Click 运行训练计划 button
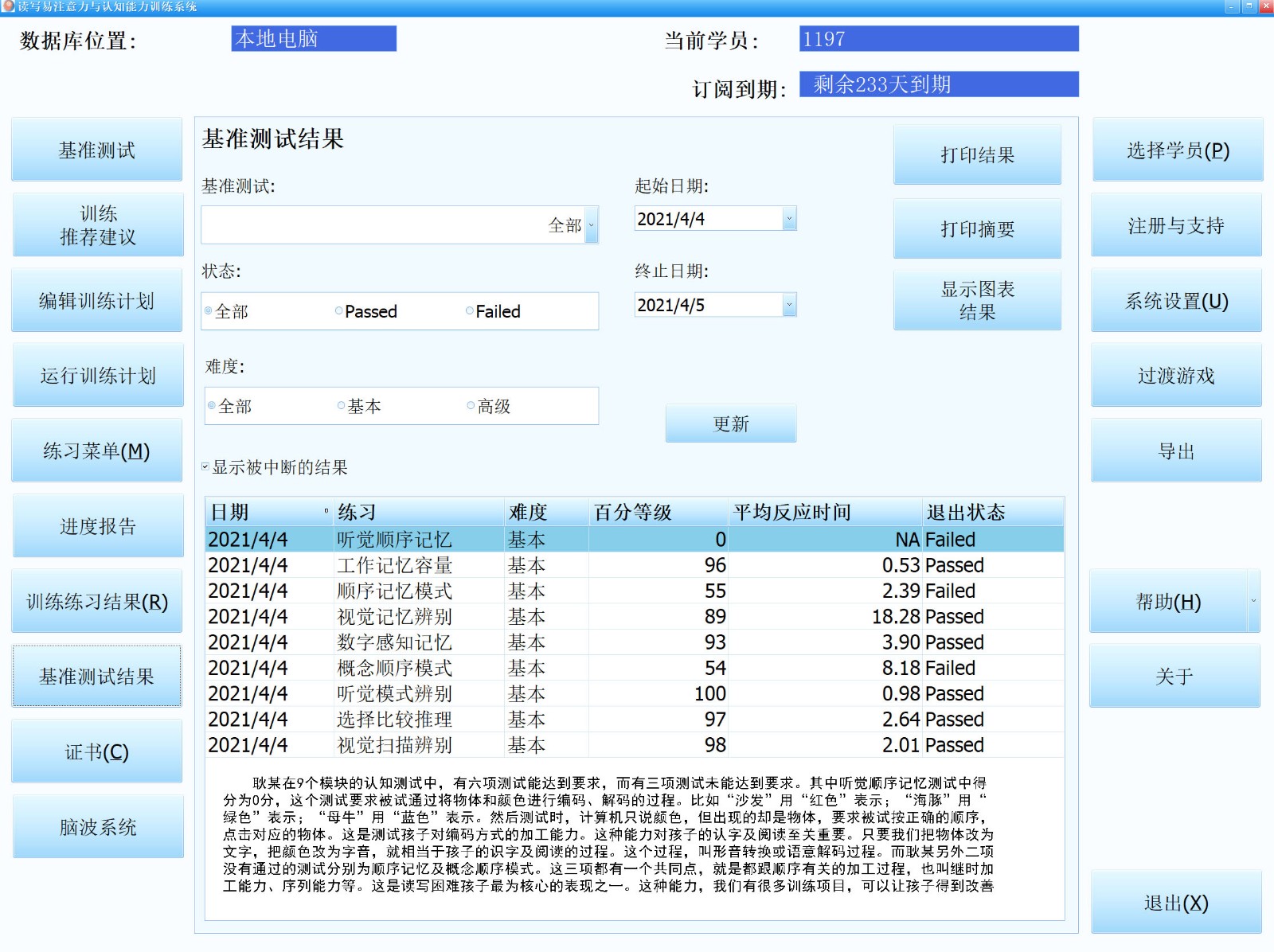The image size is (1274, 952). pos(97,375)
